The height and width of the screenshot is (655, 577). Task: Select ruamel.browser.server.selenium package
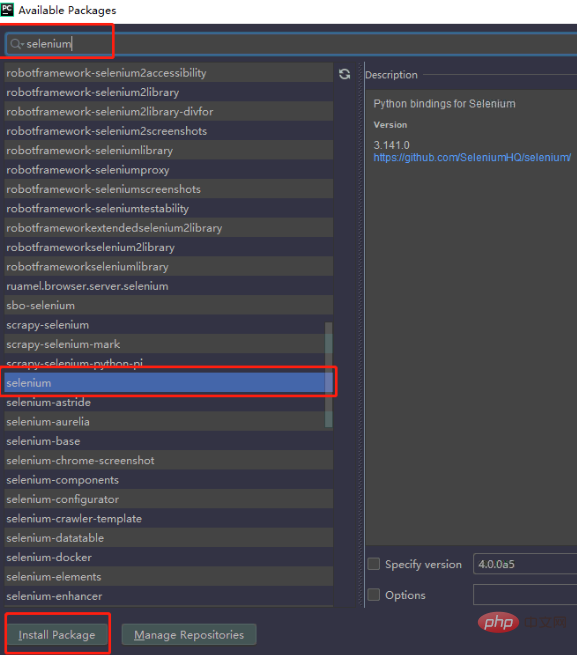(169, 286)
